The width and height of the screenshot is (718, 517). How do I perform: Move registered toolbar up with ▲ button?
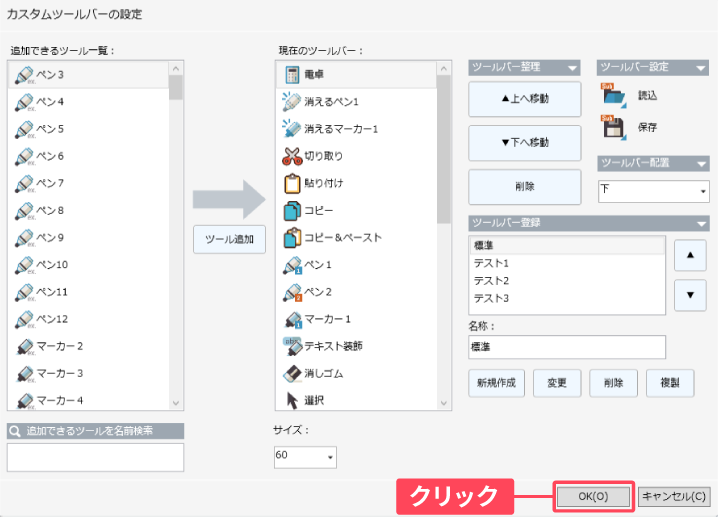[x=690, y=256]
